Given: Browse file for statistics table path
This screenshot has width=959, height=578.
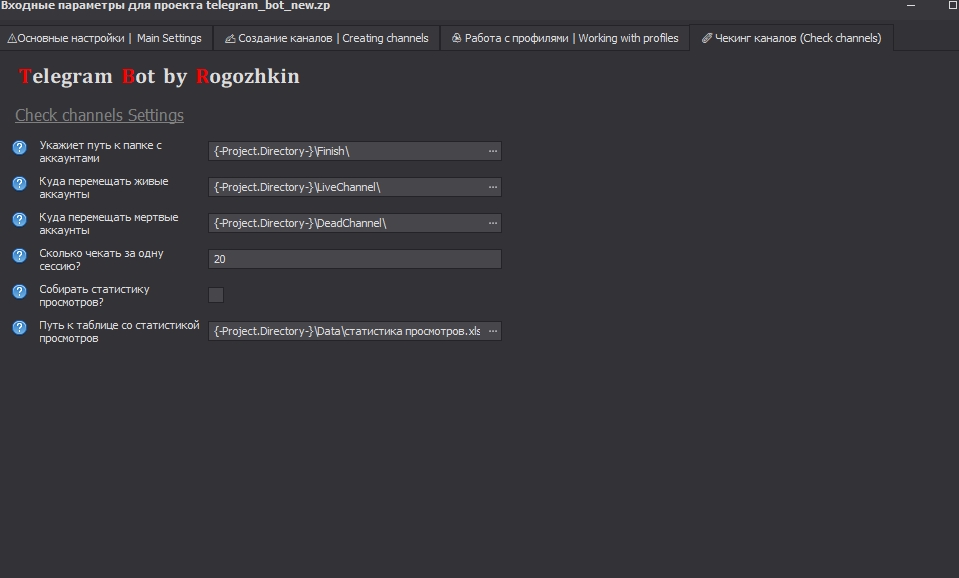Looking at the screenshot, I should (x=493, y=331).
